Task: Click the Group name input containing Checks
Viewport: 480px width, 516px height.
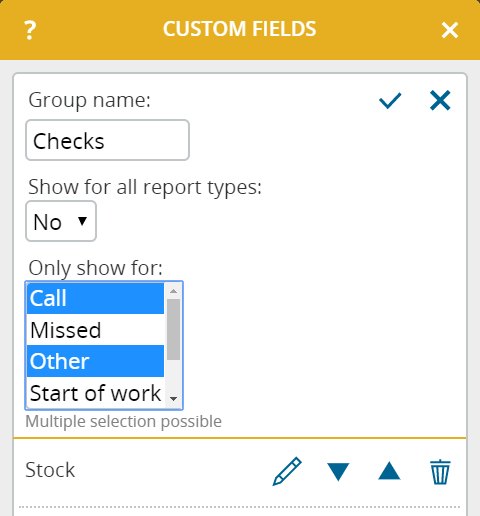Action: click(107, 140)
